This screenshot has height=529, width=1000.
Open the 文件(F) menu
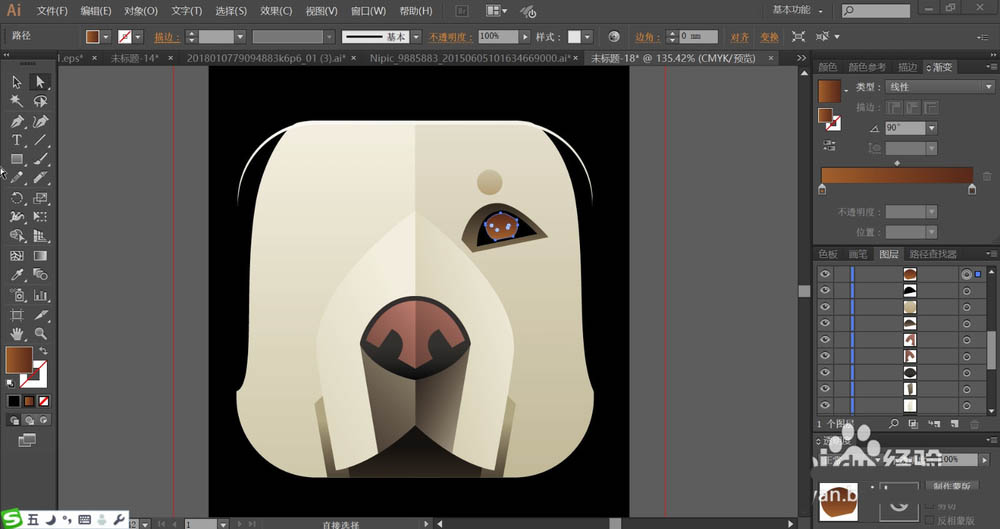[x=52, y=11]
